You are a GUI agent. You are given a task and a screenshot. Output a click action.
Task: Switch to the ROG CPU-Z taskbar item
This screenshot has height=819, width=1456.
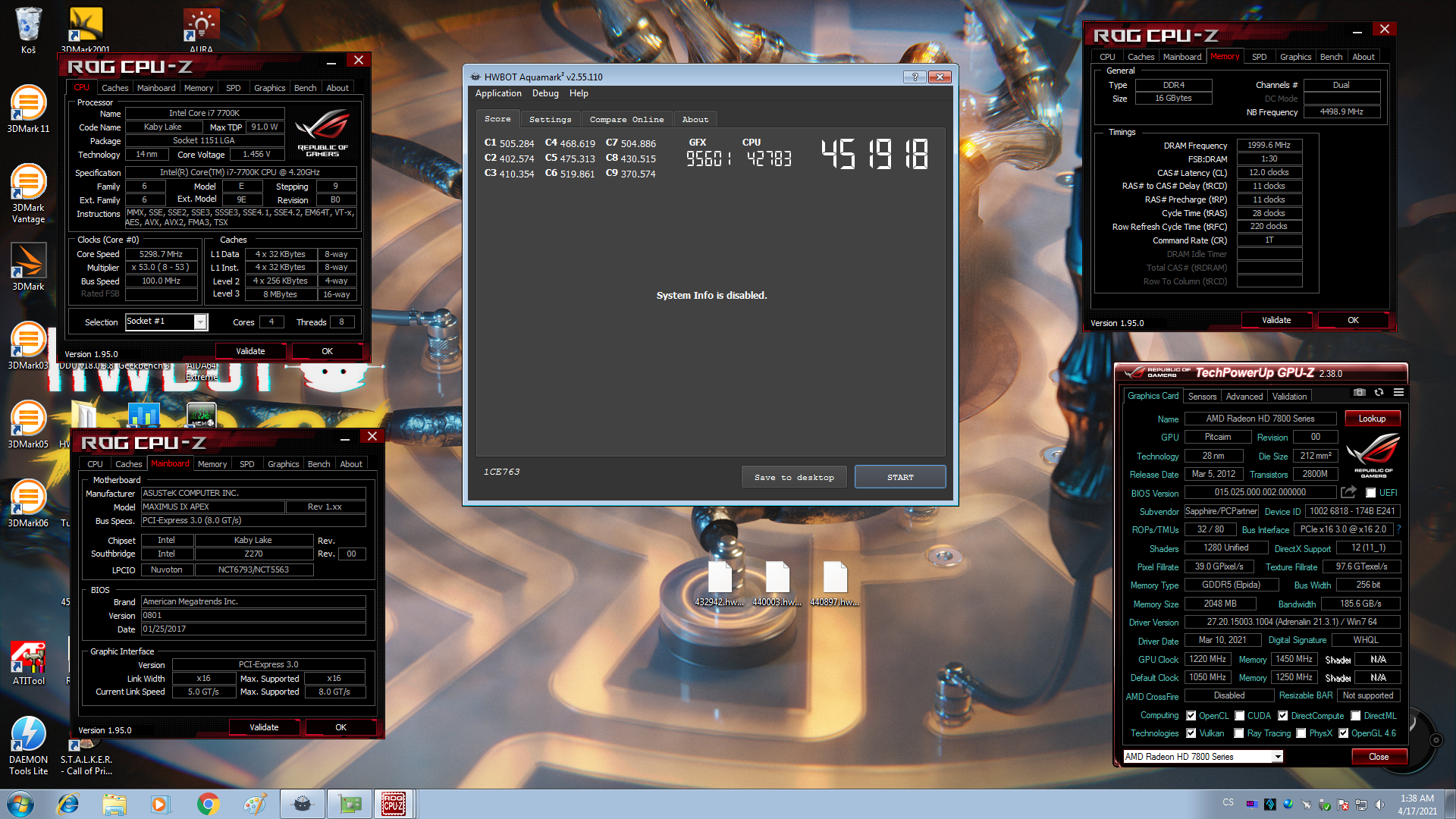[x=394, y=804]
